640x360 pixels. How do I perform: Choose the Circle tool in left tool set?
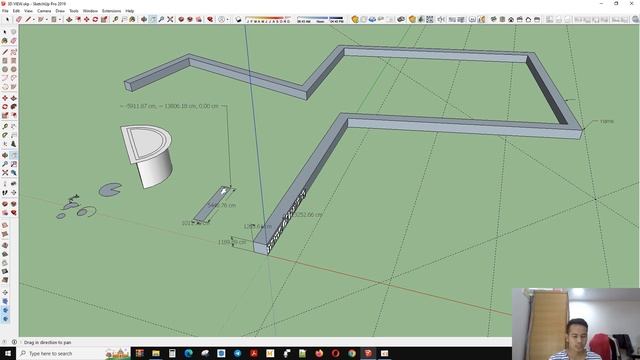(5, 69)
